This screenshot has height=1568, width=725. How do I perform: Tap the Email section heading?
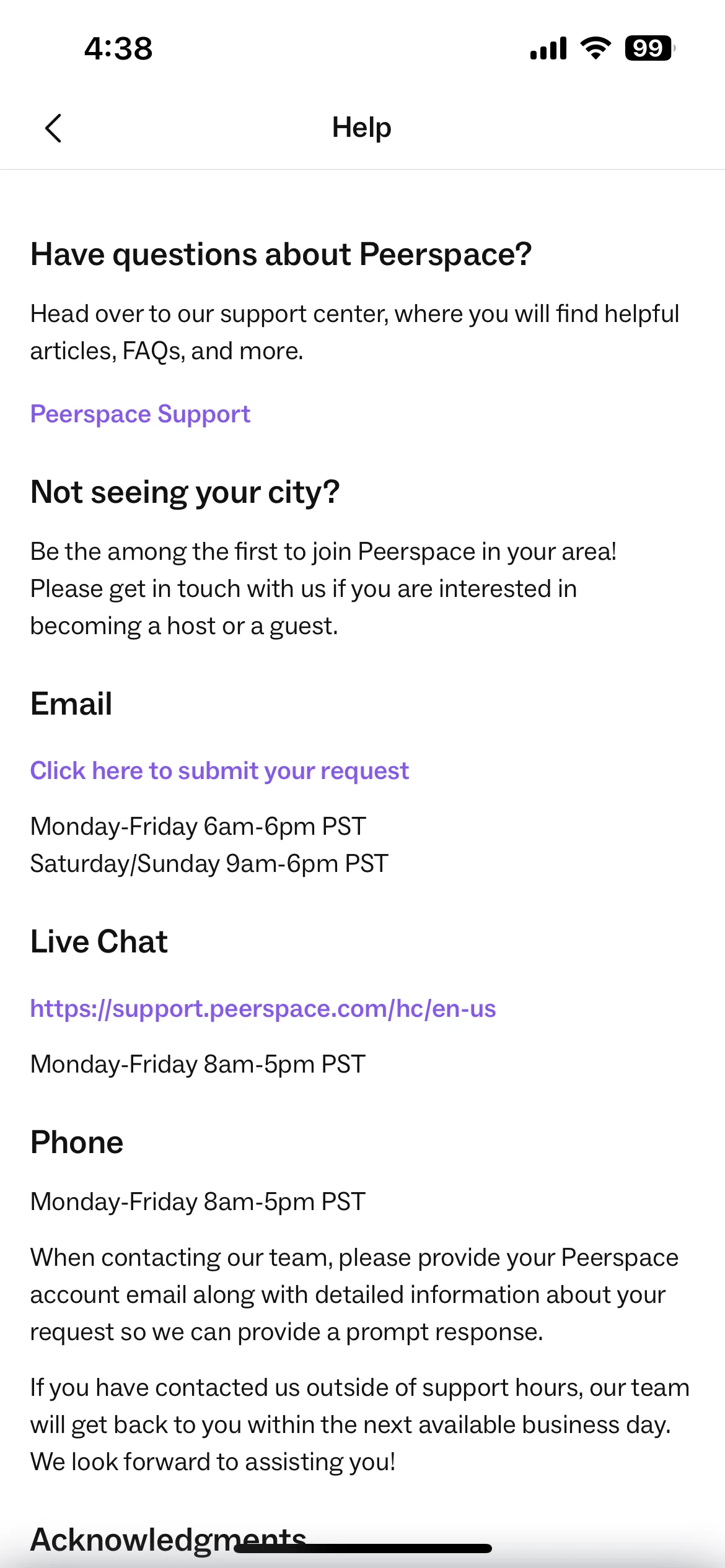coord(71,704)
